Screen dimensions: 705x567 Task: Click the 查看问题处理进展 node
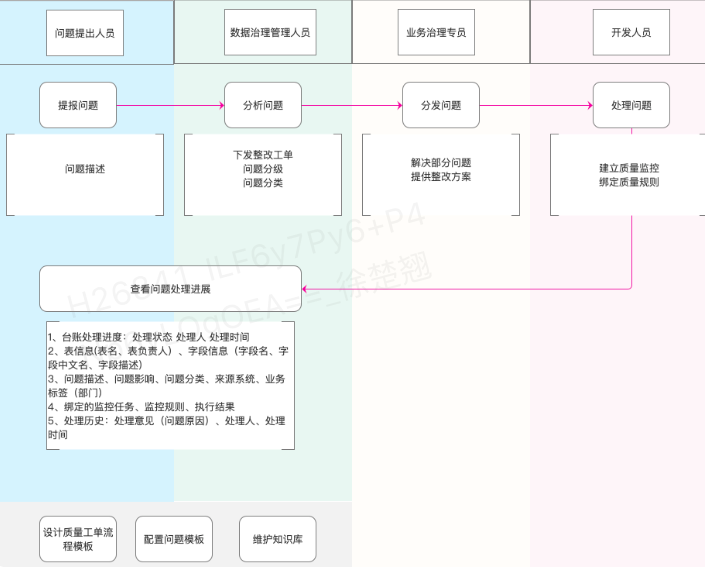[x=170, y=288]
